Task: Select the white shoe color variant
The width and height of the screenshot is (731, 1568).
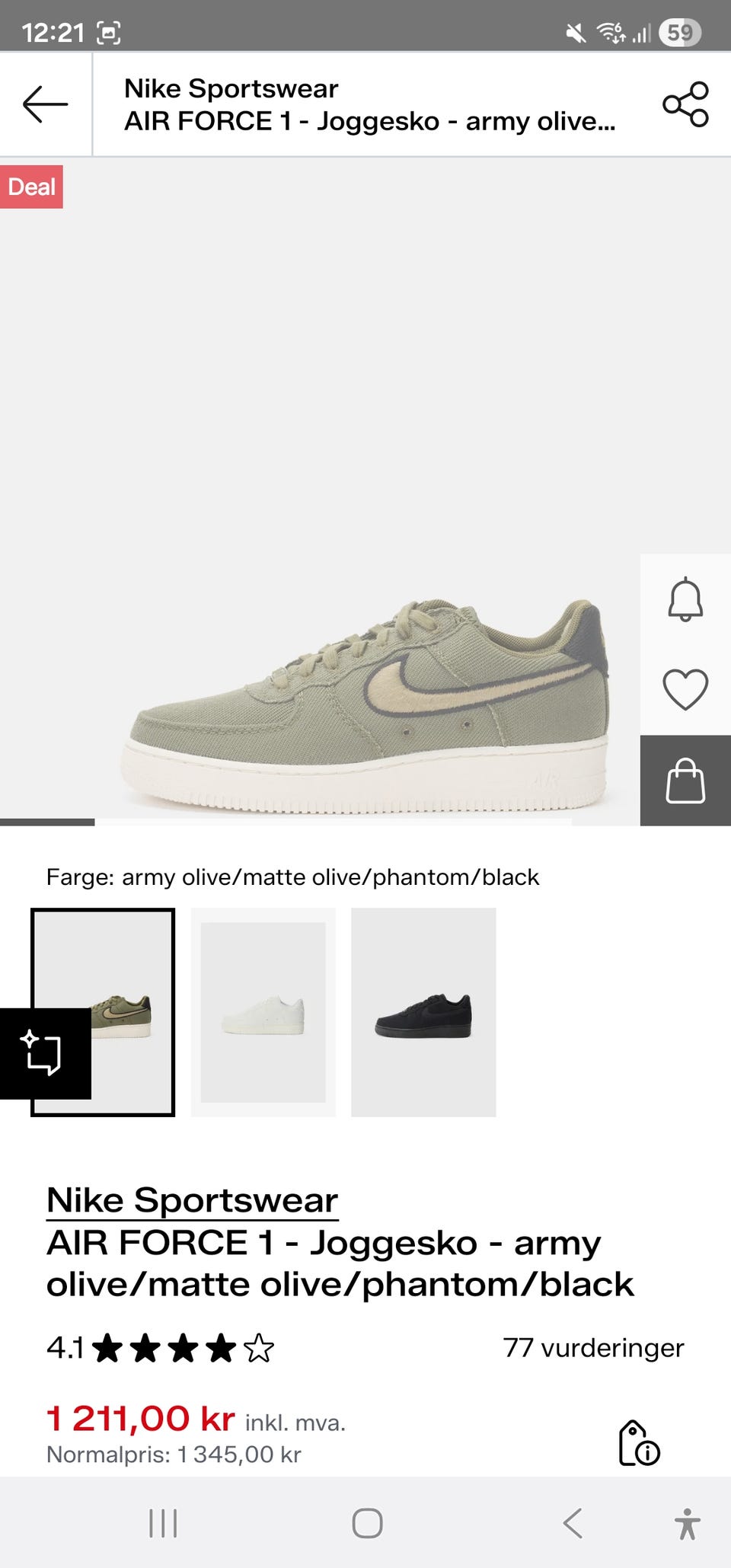Action: tap(263, 1012)
